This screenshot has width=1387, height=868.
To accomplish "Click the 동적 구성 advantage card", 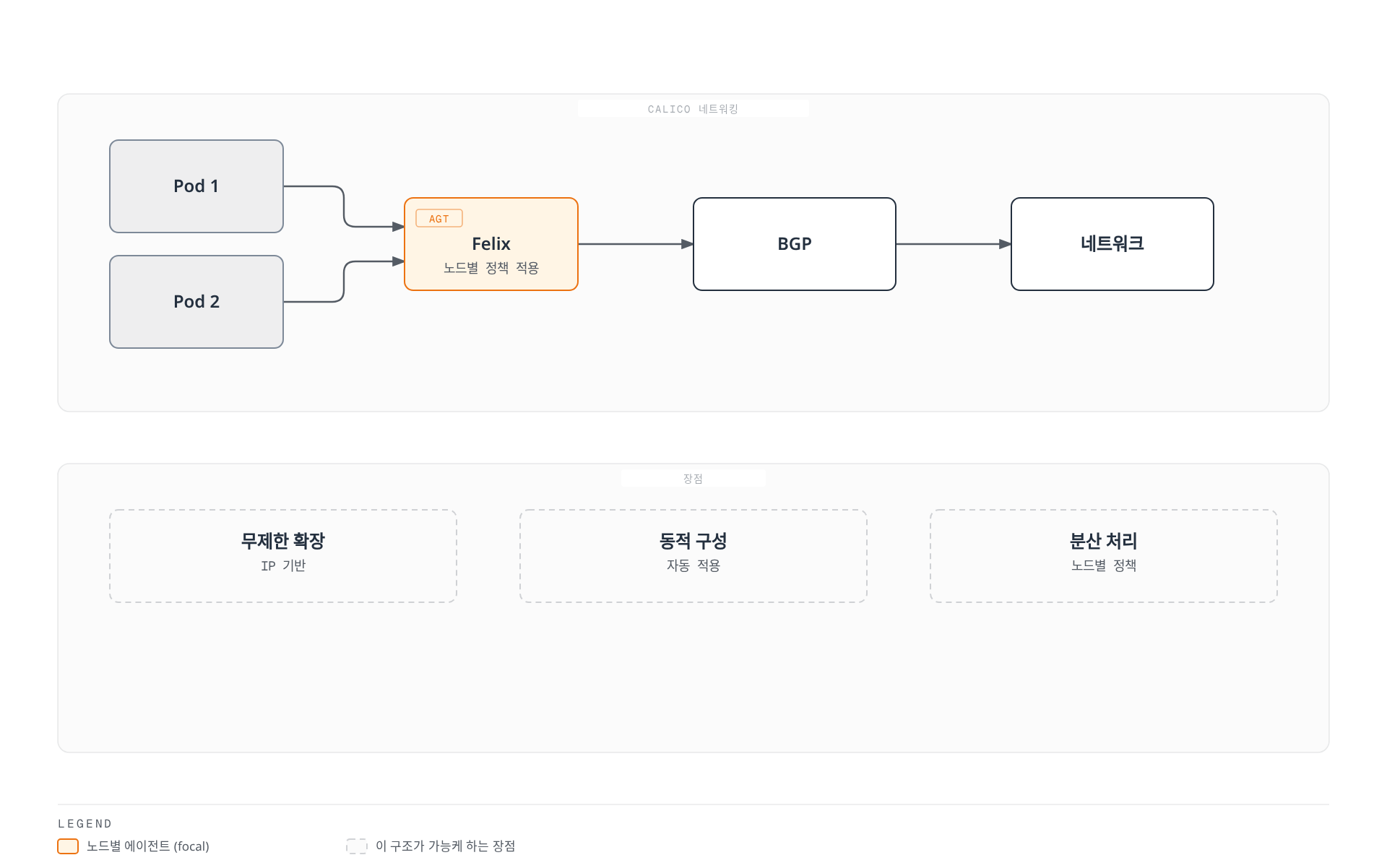I will pyautogui.click(x=693, y=556).
